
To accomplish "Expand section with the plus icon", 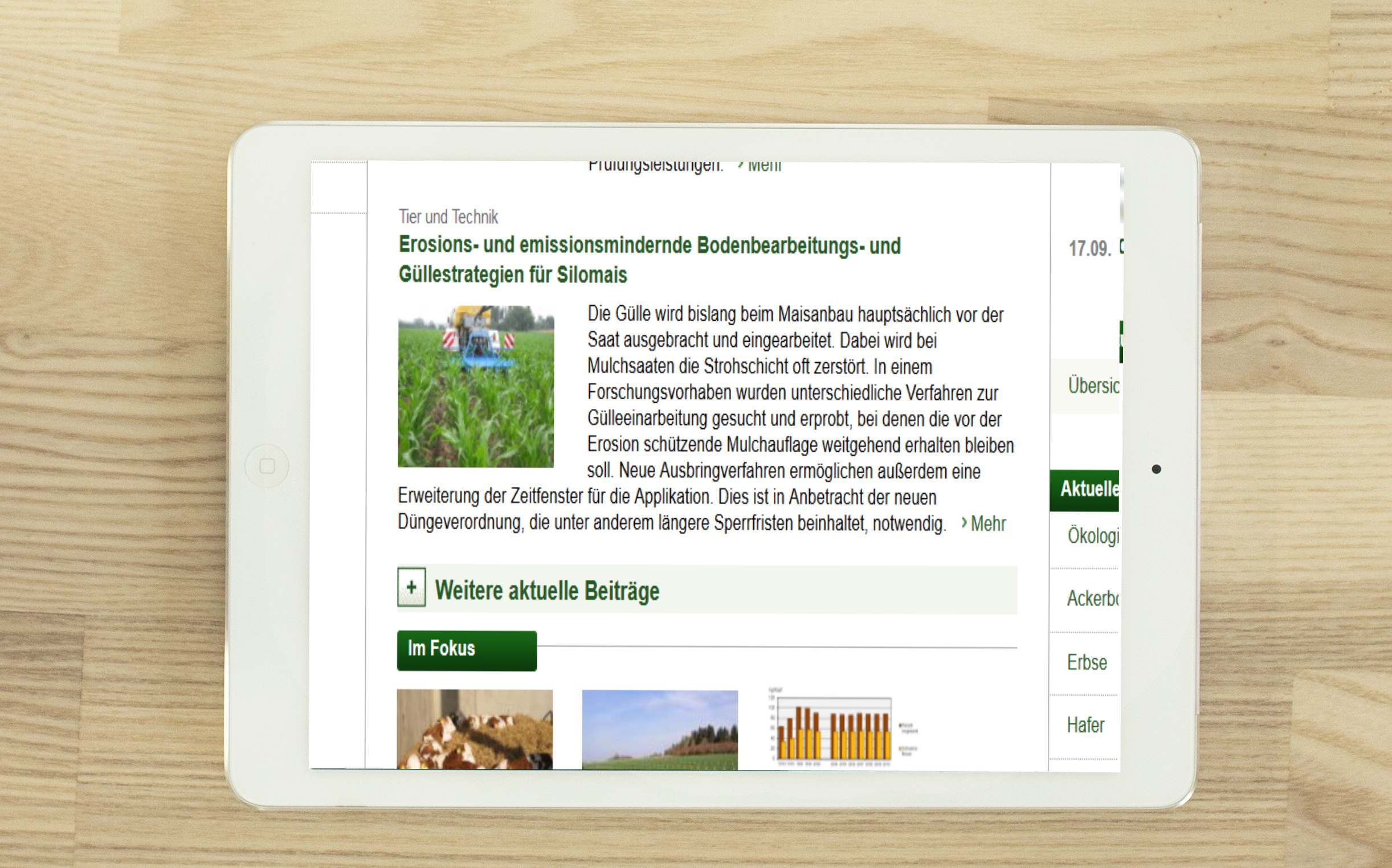I will click(x=411, y=587).
